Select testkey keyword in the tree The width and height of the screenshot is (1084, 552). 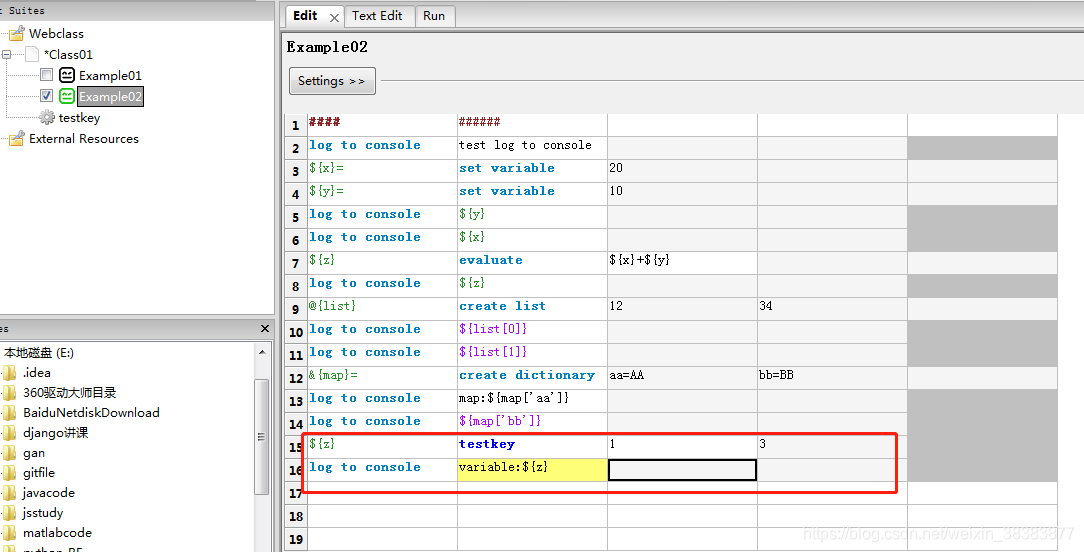click(80, 118)
